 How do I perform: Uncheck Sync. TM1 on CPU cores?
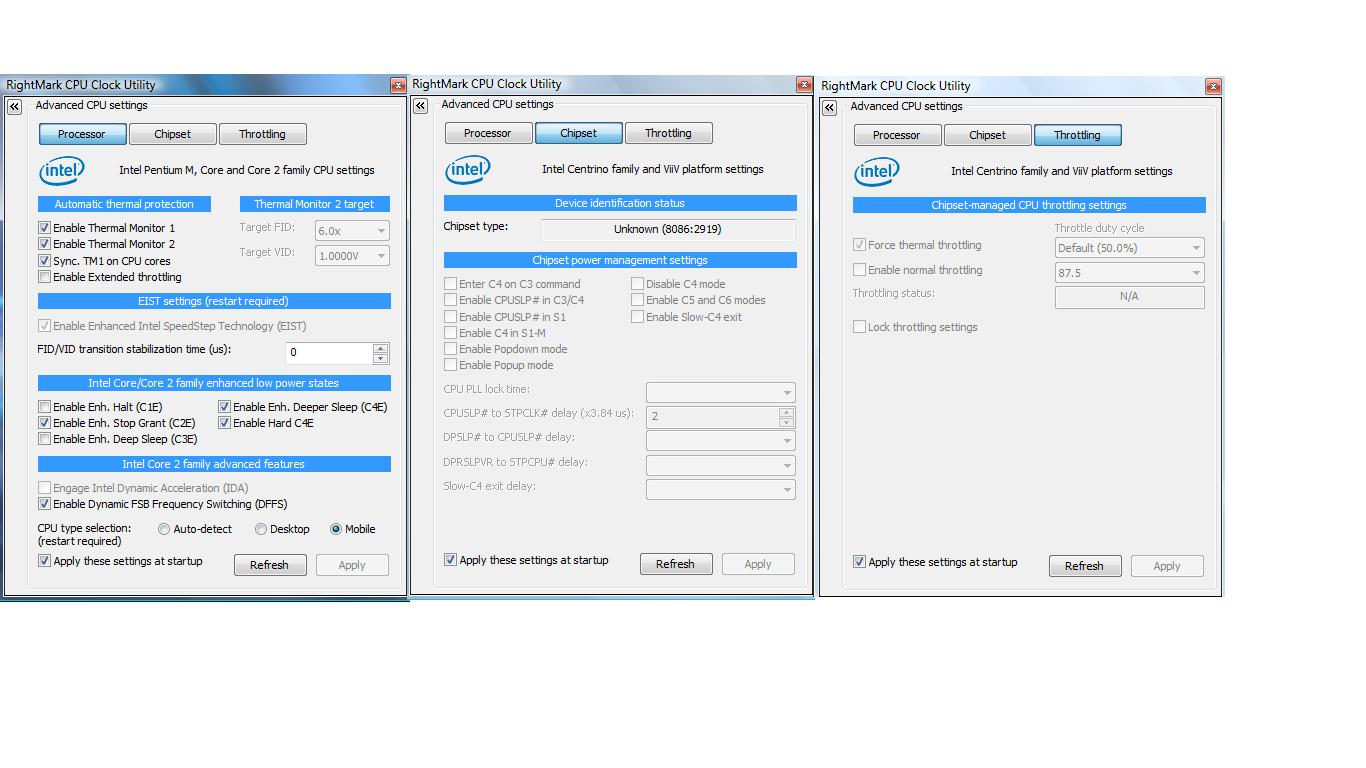[44, 261]
